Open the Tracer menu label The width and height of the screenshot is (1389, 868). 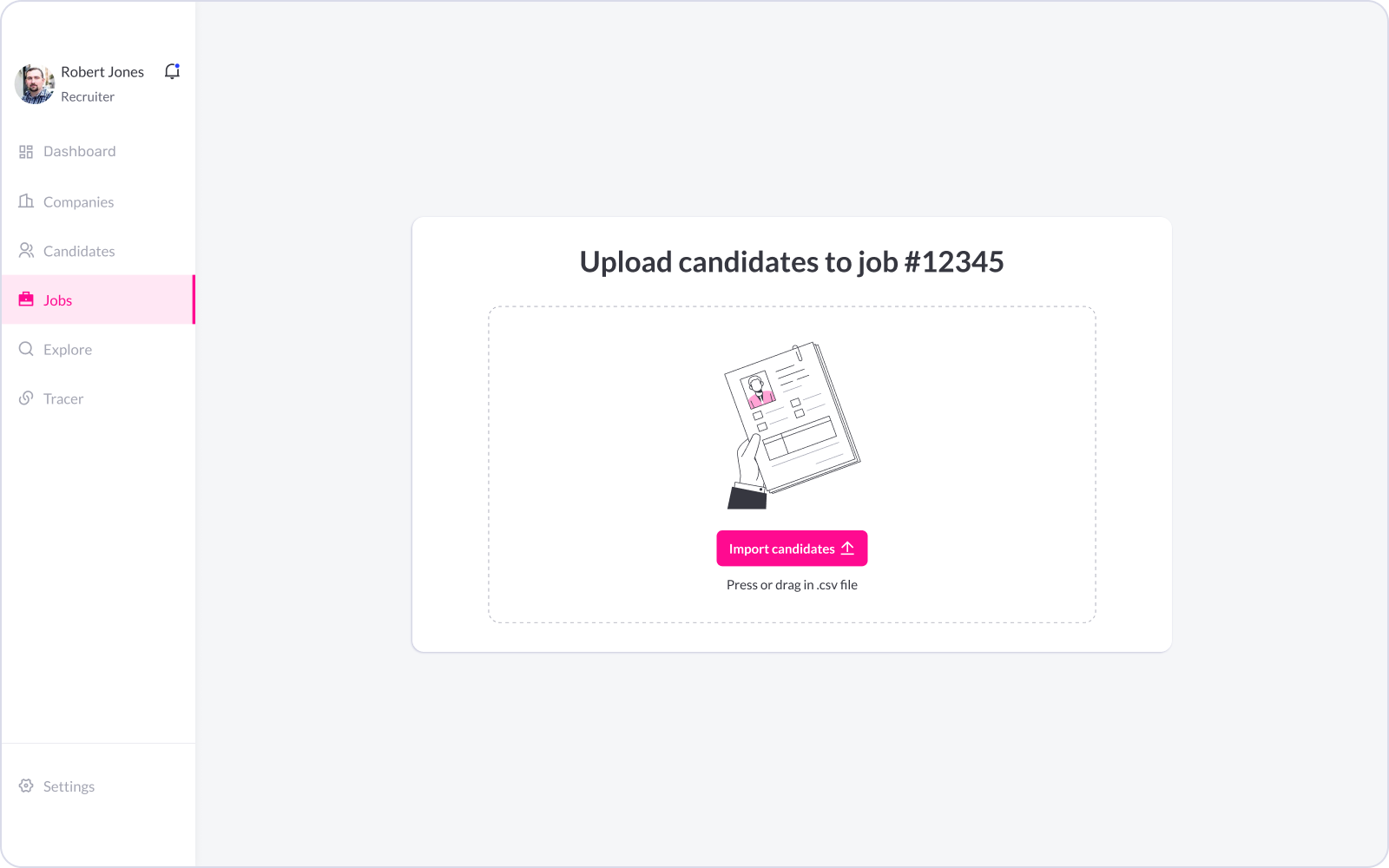tap(63, 399)
